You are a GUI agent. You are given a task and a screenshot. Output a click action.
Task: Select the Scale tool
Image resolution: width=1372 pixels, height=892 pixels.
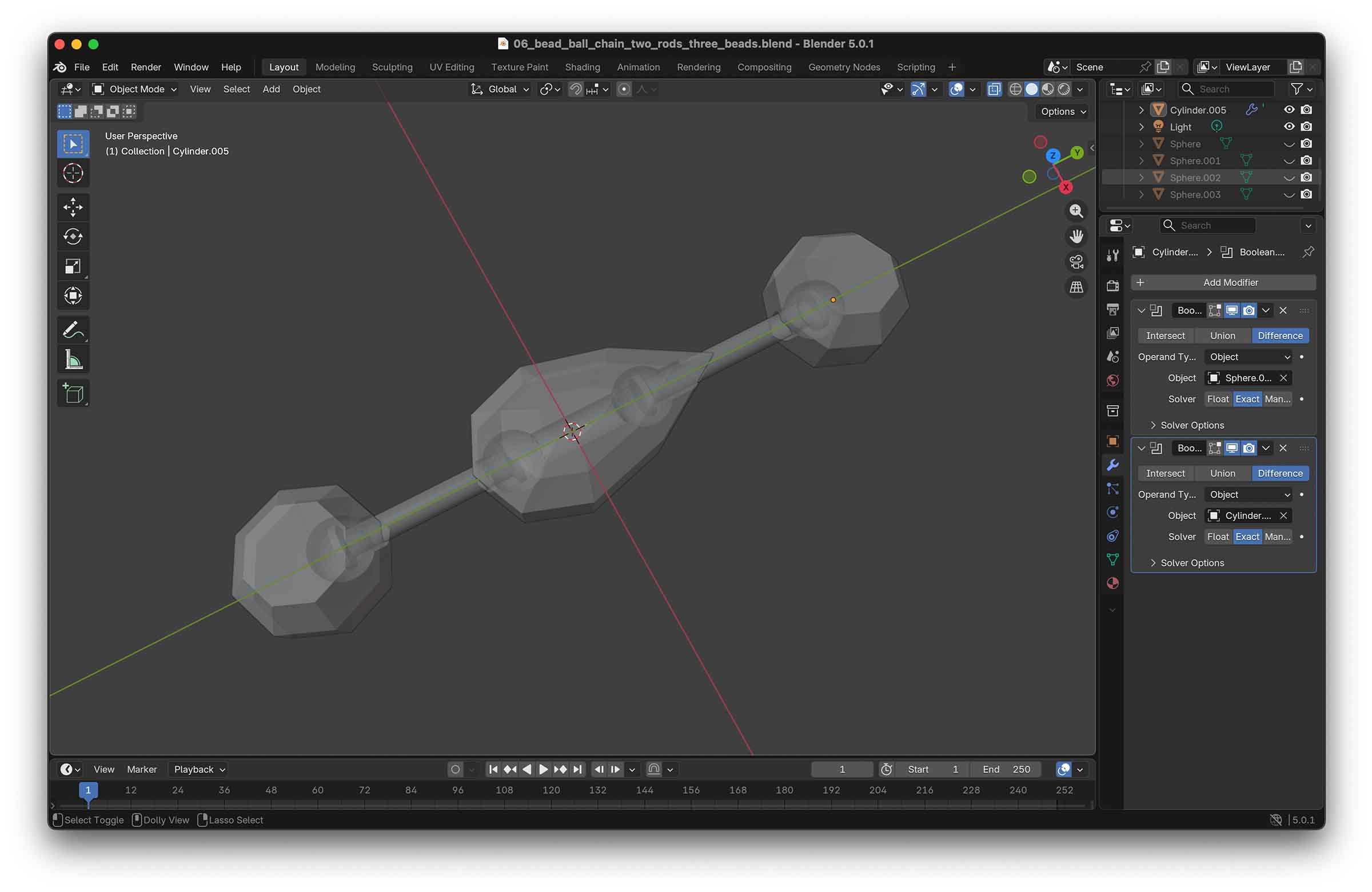[73, 266]
